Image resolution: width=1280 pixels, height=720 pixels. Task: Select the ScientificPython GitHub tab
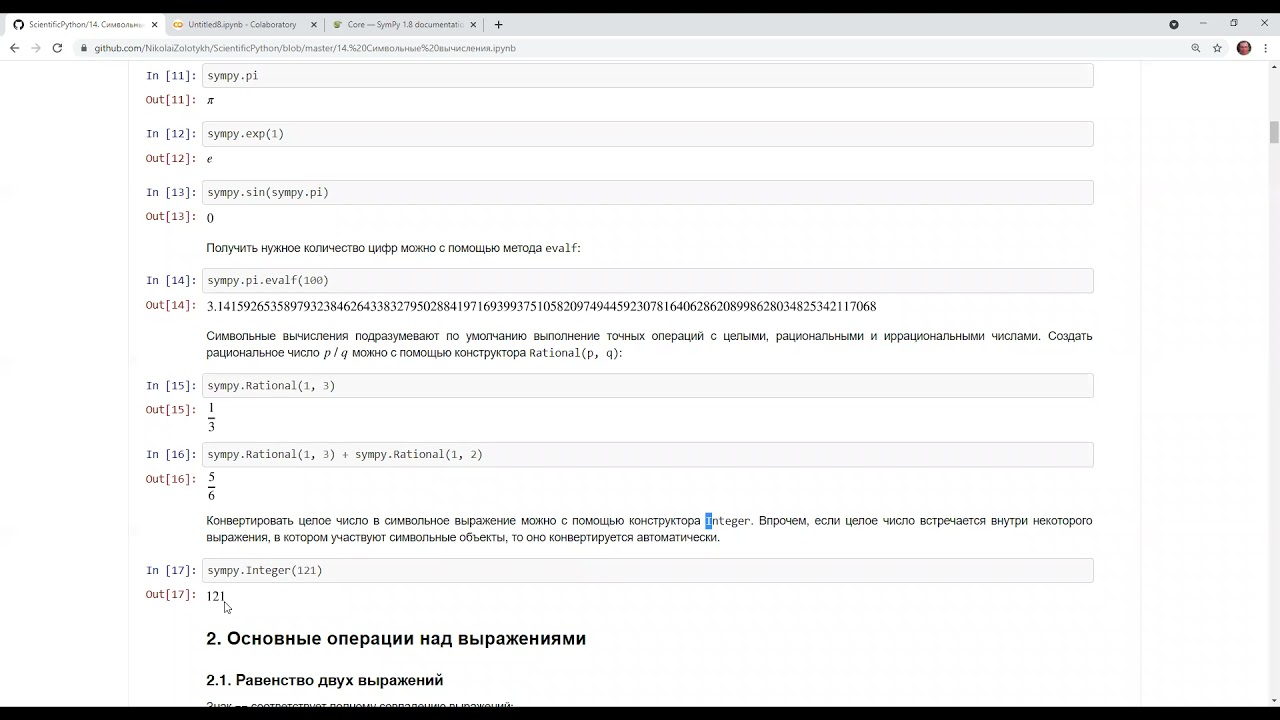point(84,24)
